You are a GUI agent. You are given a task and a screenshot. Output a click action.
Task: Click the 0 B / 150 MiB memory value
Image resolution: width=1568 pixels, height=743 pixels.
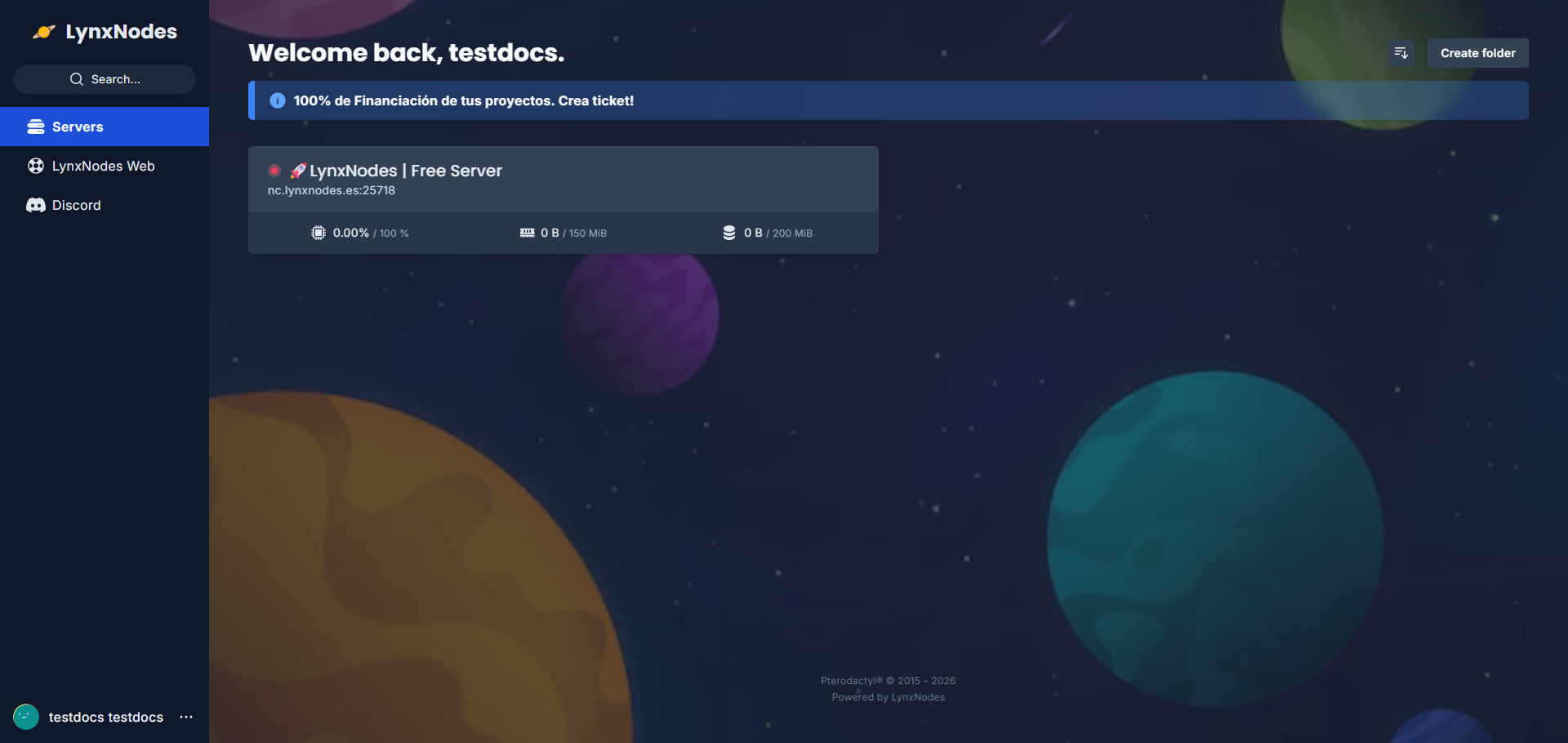(574, 233)
